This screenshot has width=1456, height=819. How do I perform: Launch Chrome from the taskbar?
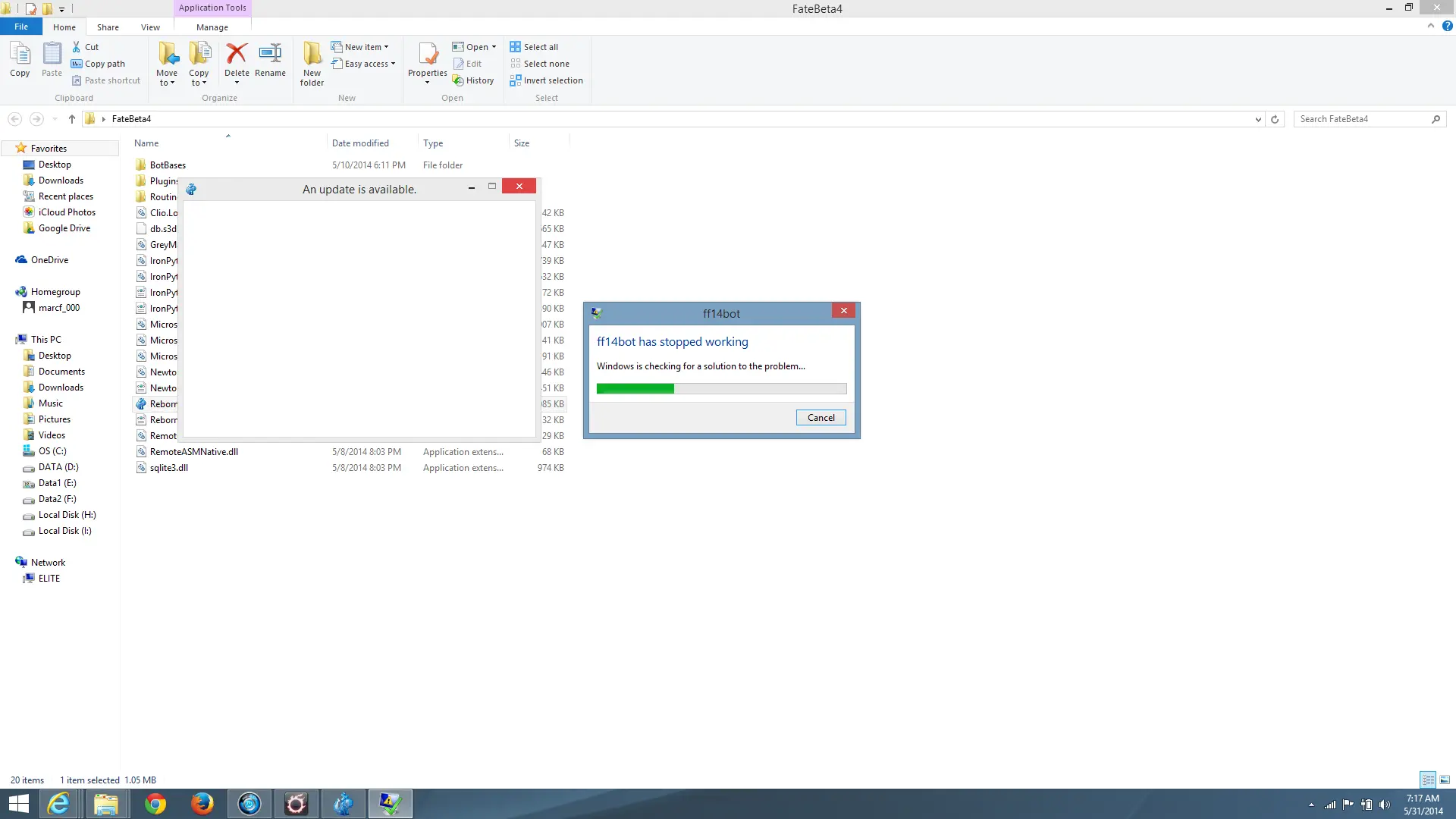click(x=155, y=804)
